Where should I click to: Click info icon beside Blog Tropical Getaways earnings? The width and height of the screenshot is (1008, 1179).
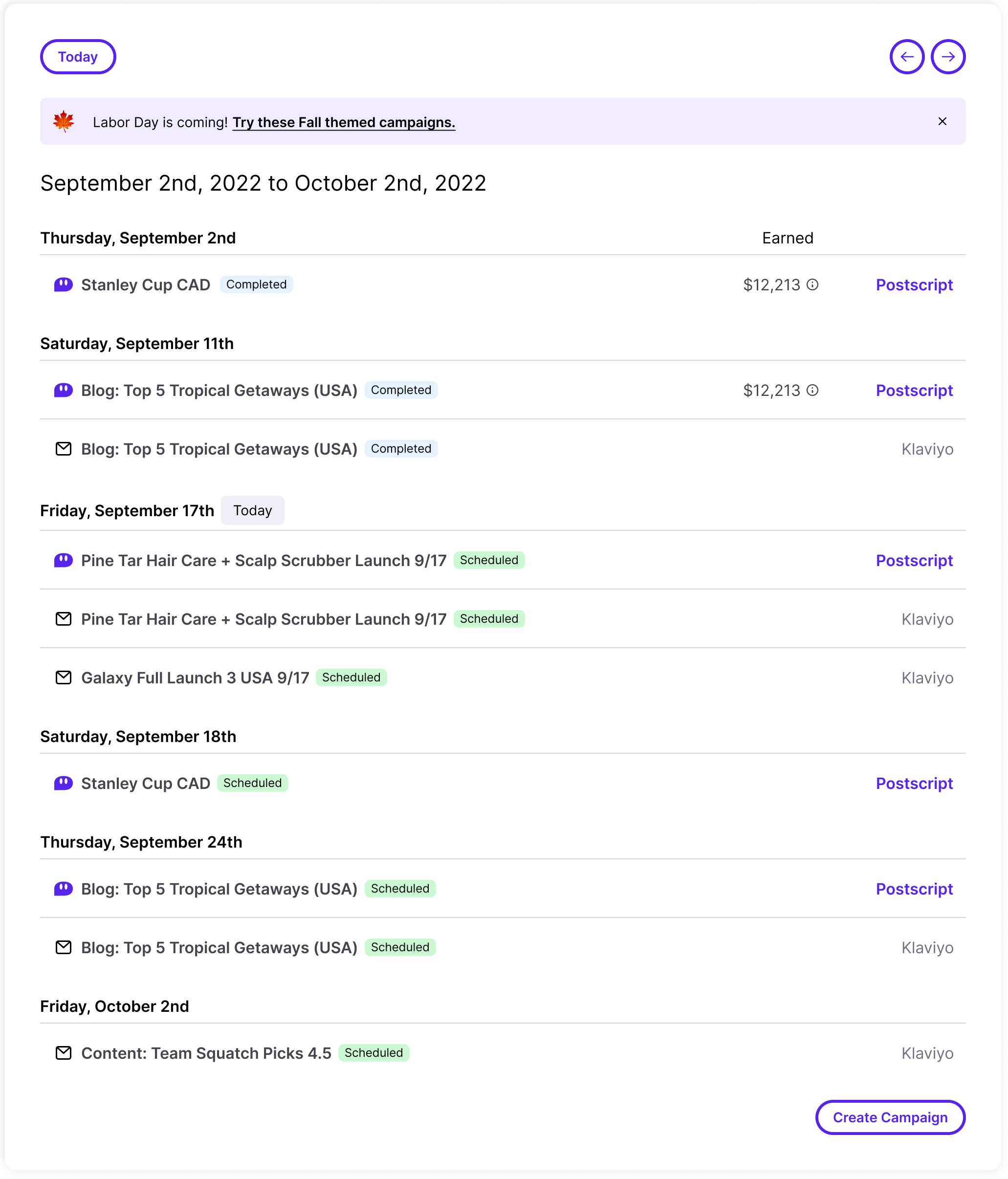point(813,391)
